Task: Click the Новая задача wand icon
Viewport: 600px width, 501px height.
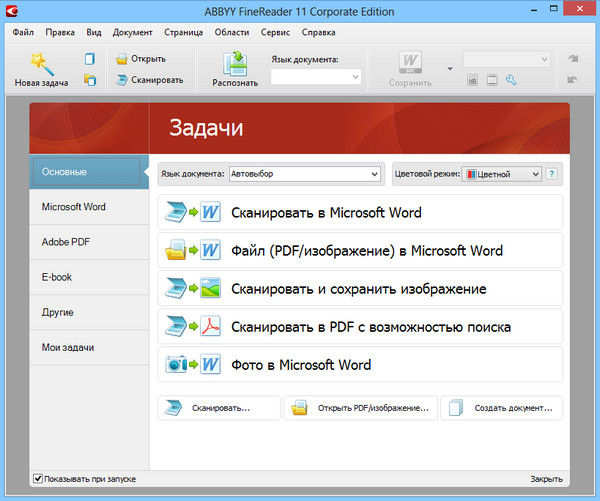Action: (x=41, y=62)
